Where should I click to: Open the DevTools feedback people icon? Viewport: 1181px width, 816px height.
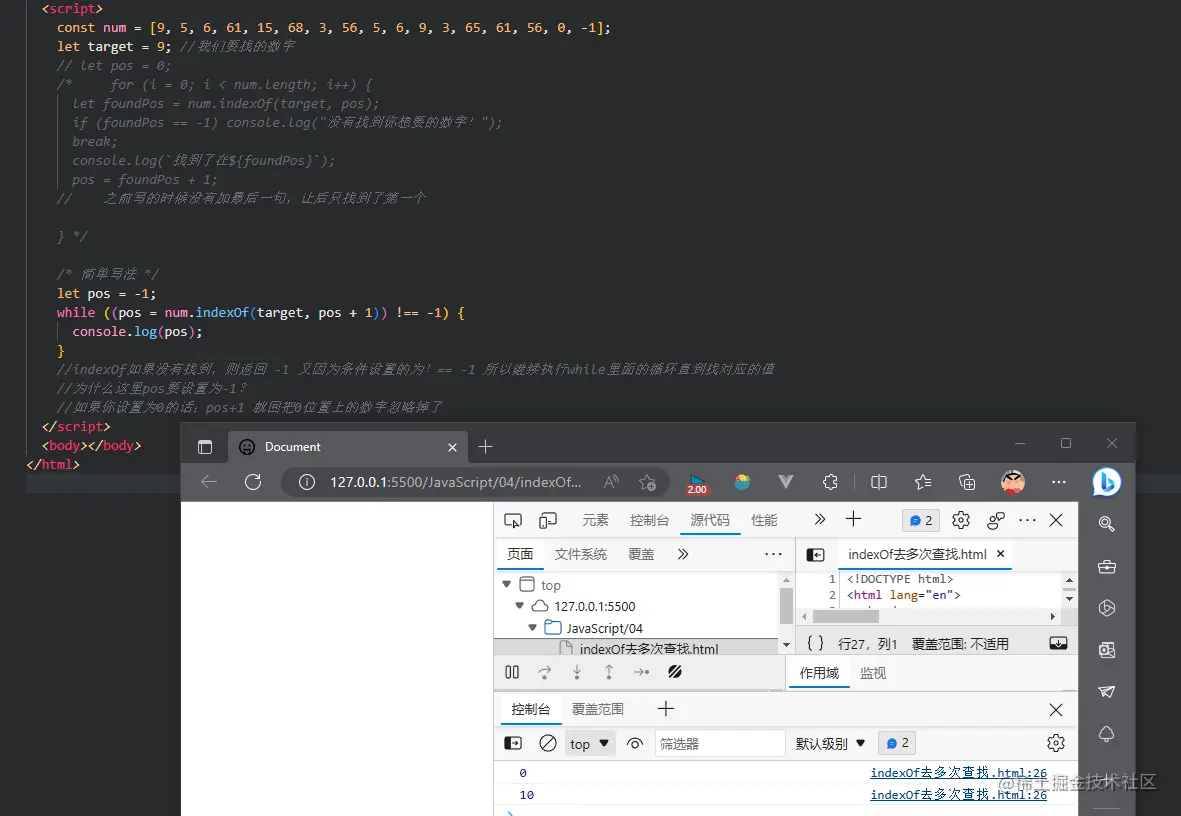click(x=996, y=520)
